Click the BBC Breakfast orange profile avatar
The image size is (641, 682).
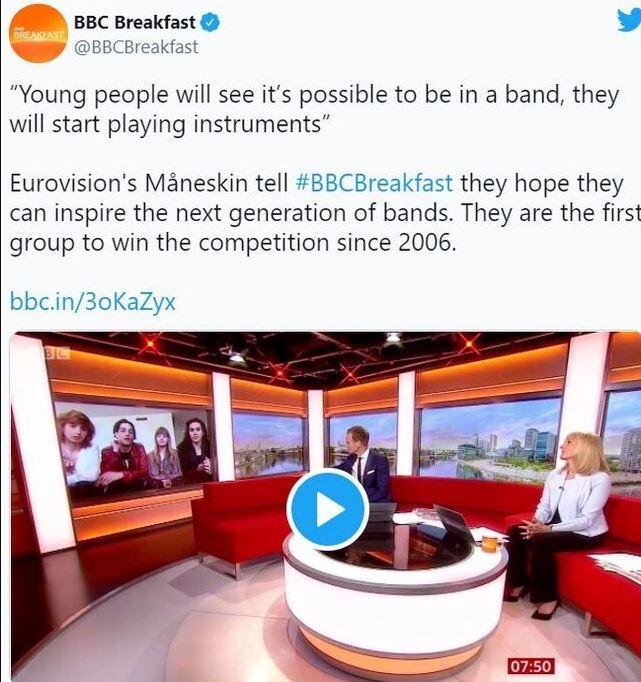39,33
